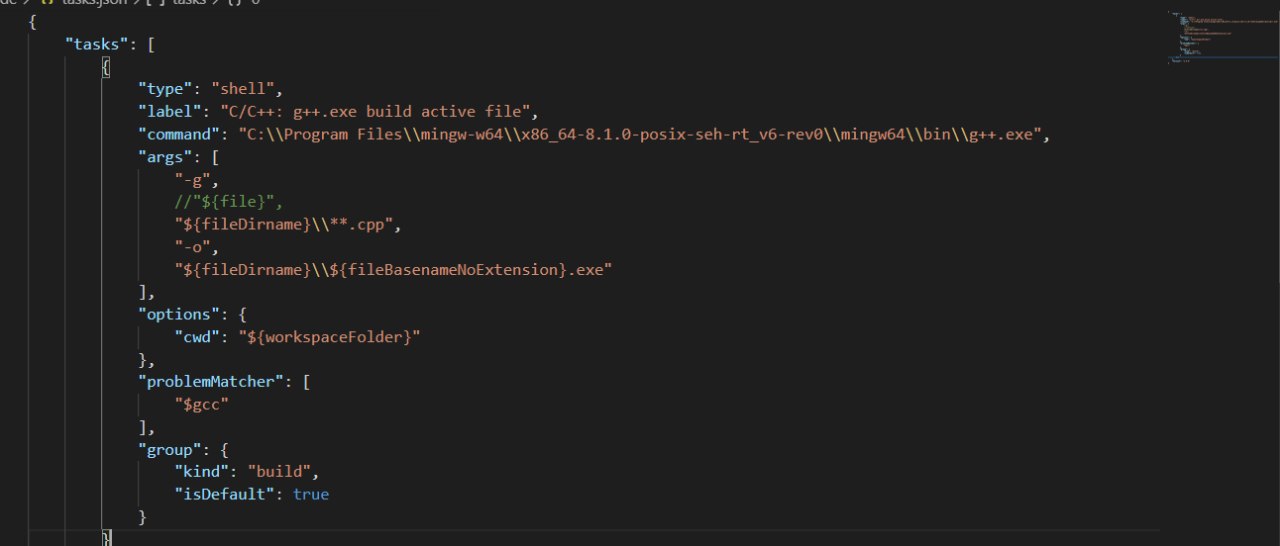Click the isDefault true value

pyautogui.click(x=310, y=494)
